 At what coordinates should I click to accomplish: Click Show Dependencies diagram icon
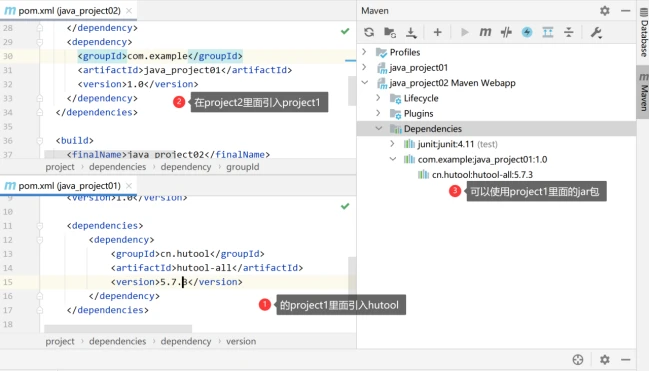coord(548,32)
